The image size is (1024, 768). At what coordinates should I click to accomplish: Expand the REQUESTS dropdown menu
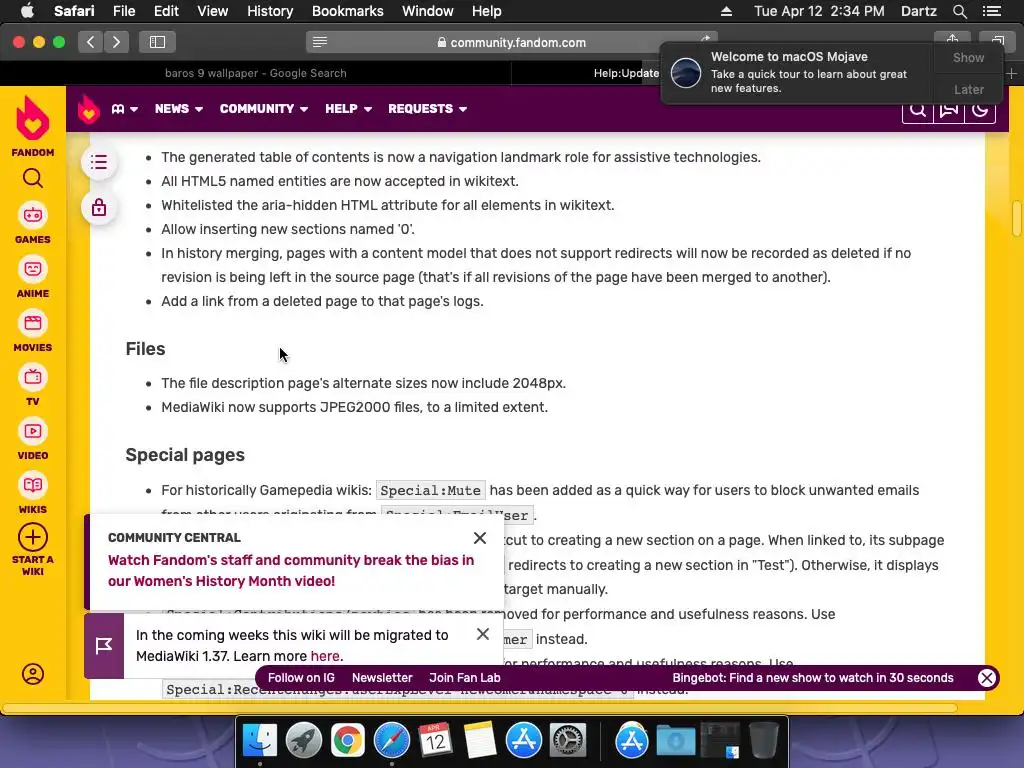pos(427,109)
